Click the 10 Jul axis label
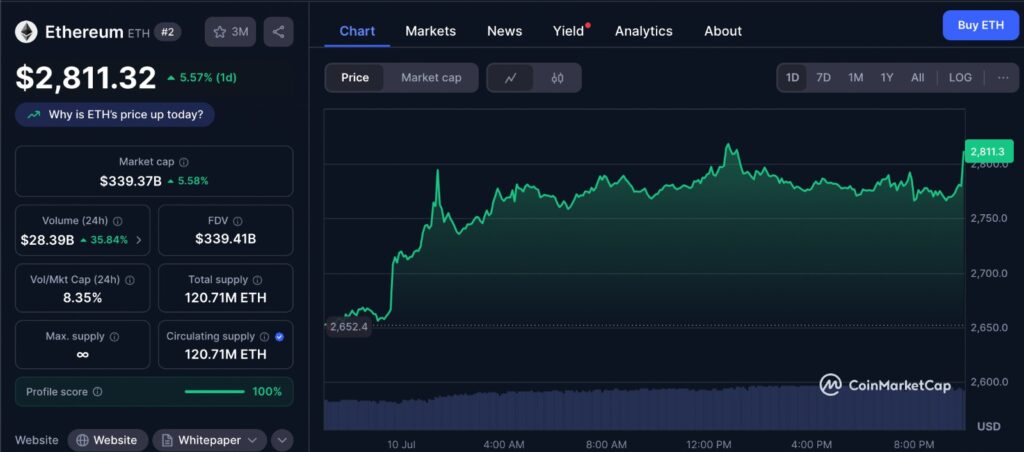The height and width of the screenshot is (452, 1024). click(401, 445)
